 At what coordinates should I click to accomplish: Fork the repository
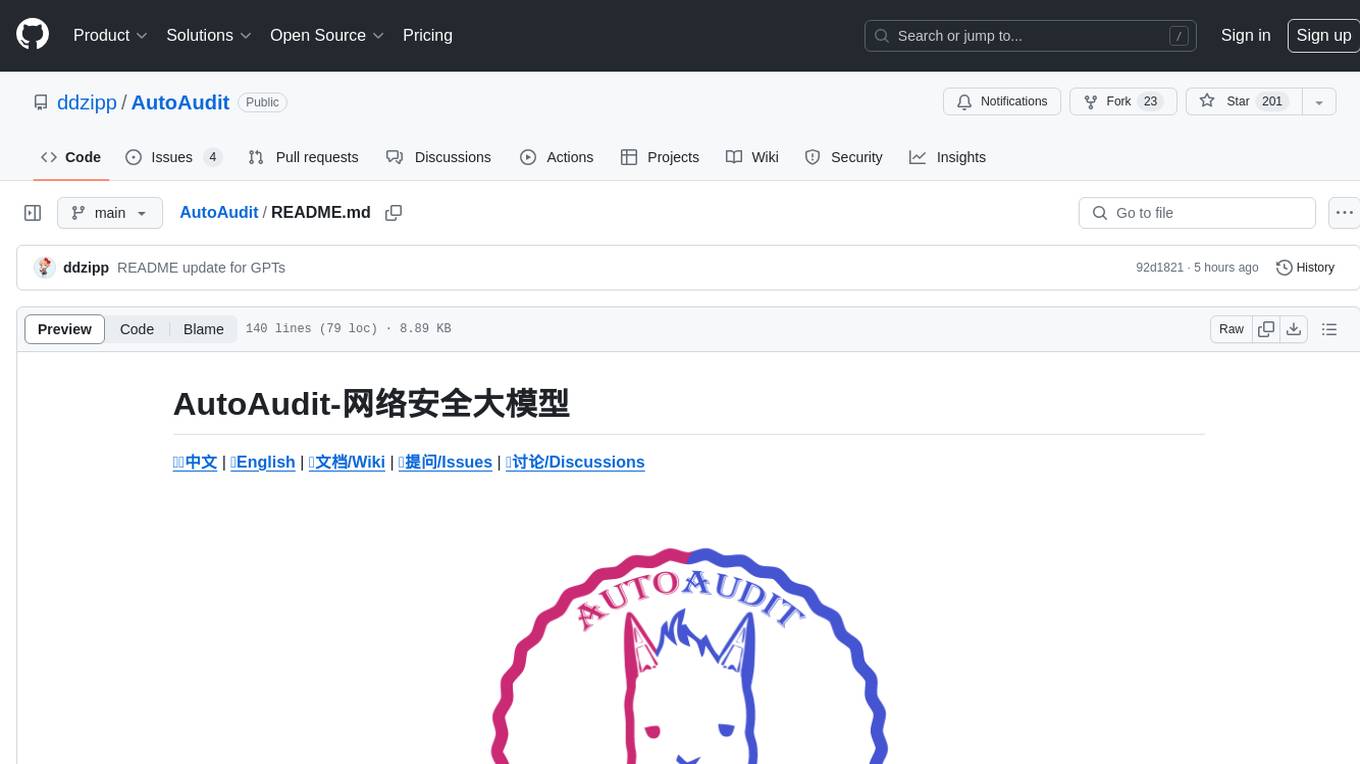coord(1123,102)
